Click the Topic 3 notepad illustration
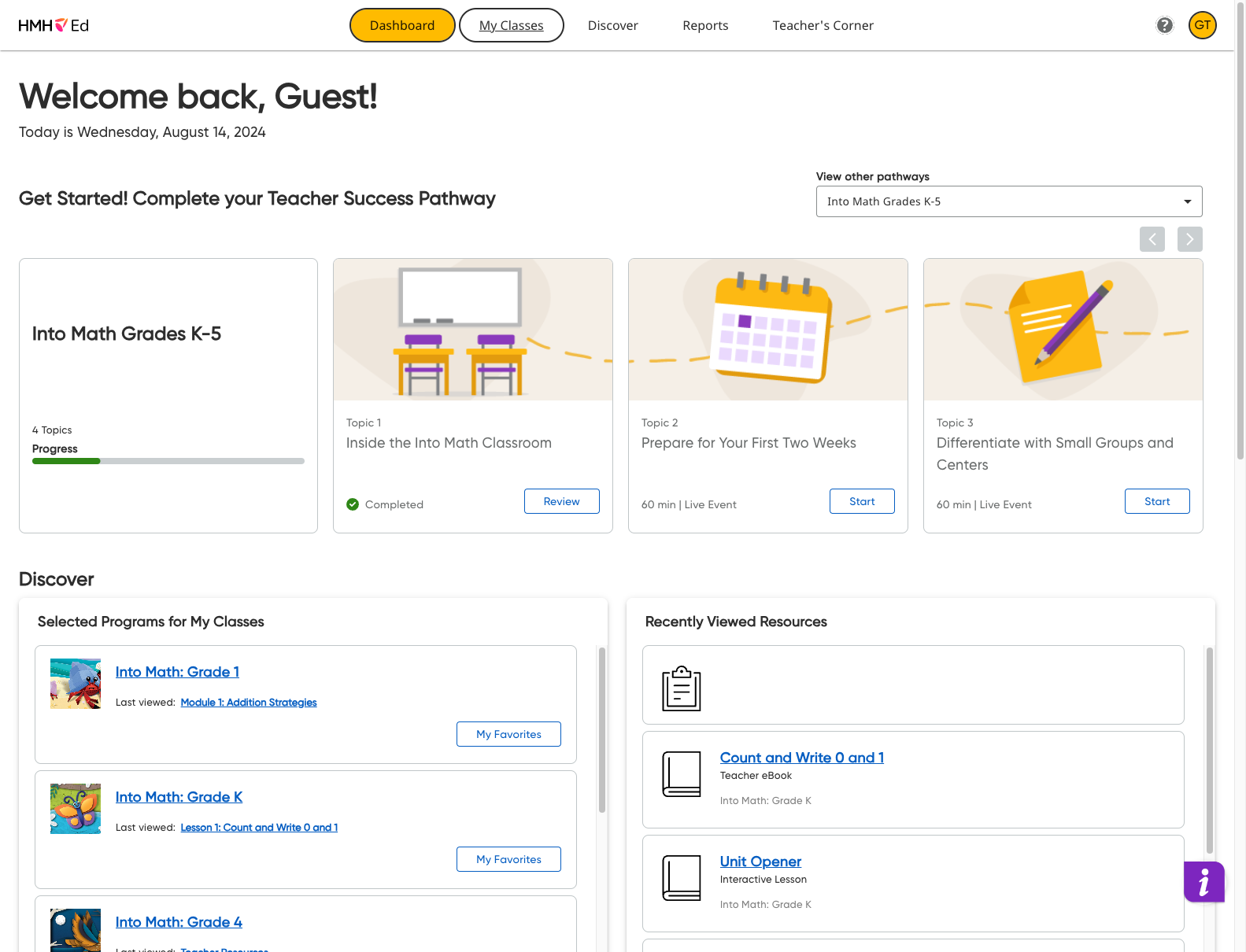 (x=1063, y=330)
